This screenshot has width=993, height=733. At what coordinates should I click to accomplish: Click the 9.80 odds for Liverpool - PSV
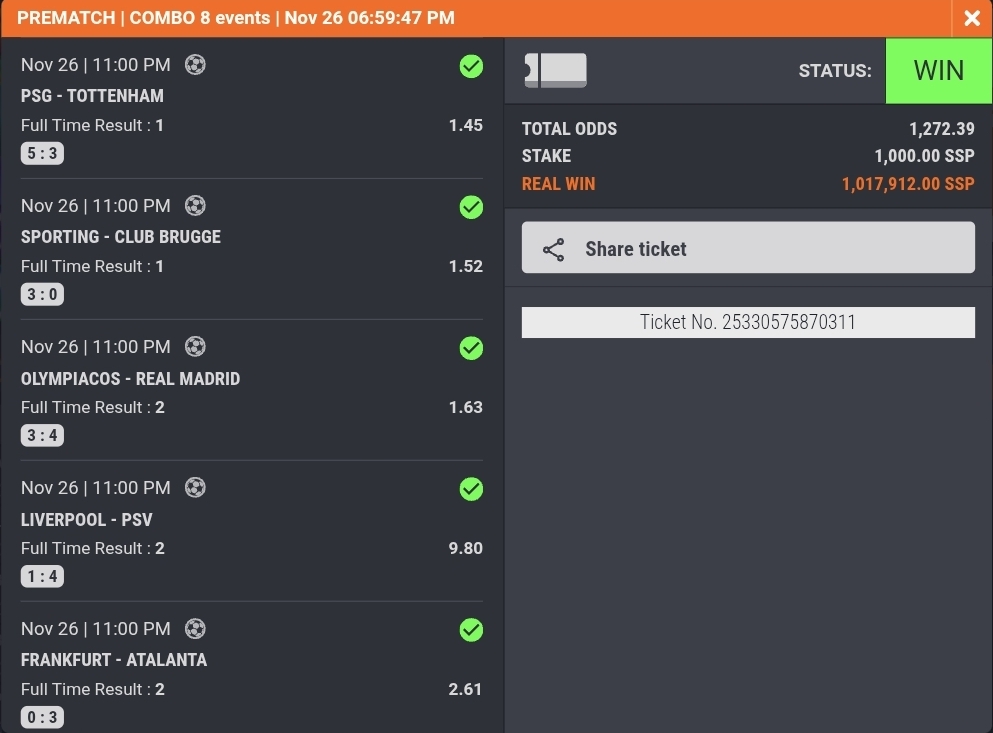(x=465, y=548)
